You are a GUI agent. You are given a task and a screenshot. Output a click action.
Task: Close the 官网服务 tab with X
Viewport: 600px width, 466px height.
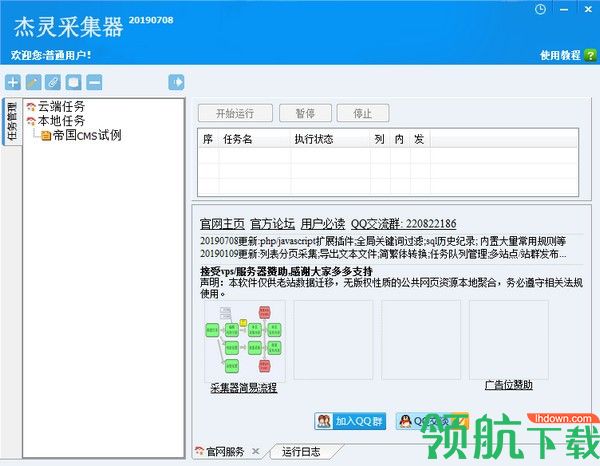coord(256,452)
